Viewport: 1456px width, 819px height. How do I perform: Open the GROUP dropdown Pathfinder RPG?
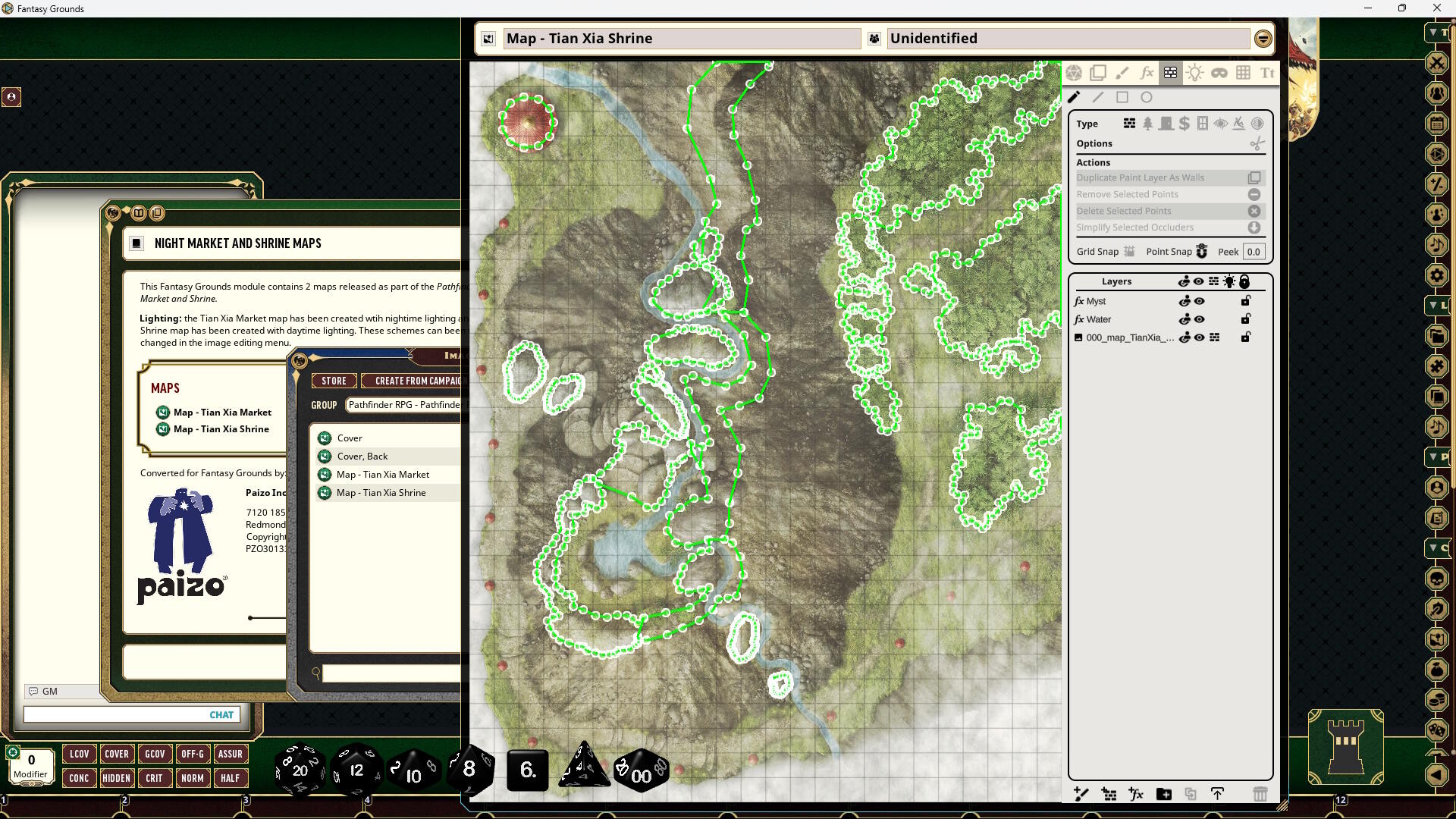[x=403, y=405]
